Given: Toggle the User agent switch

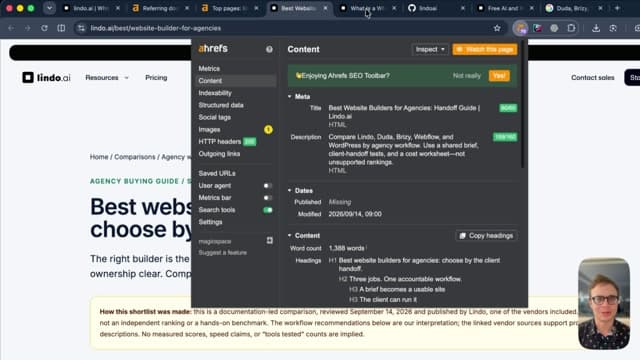Looking at the screenshot, I should coord(267,186).
